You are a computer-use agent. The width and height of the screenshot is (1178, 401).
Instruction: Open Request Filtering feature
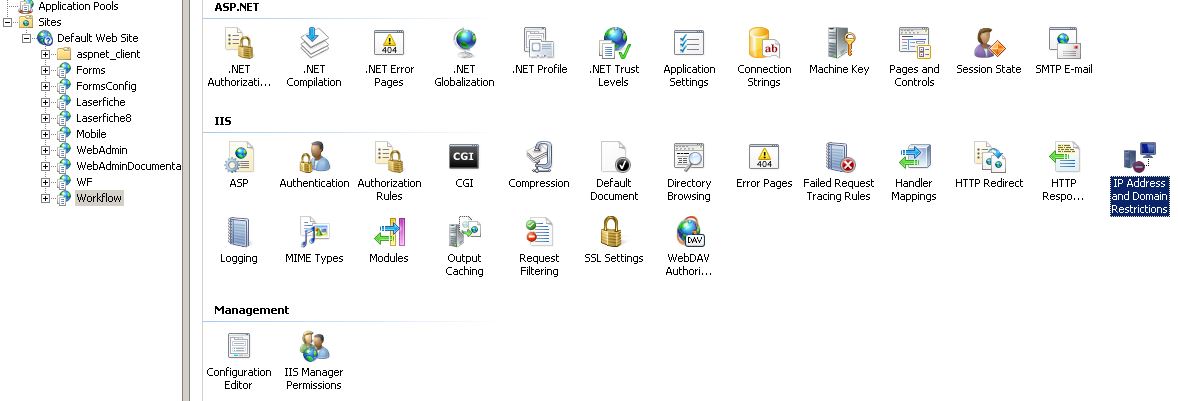pos(539,247)
